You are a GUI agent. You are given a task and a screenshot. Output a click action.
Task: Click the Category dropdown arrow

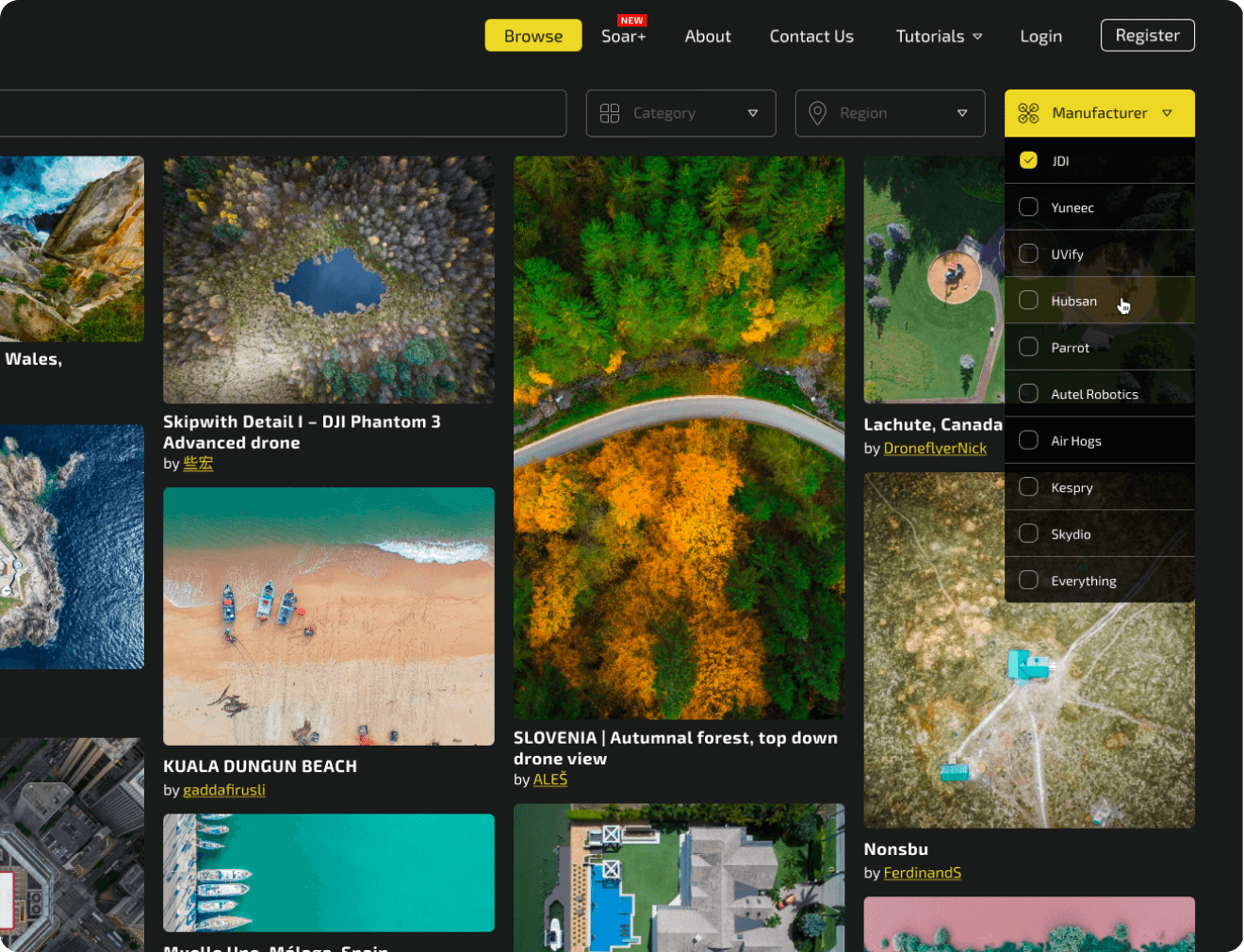[753, 113]
